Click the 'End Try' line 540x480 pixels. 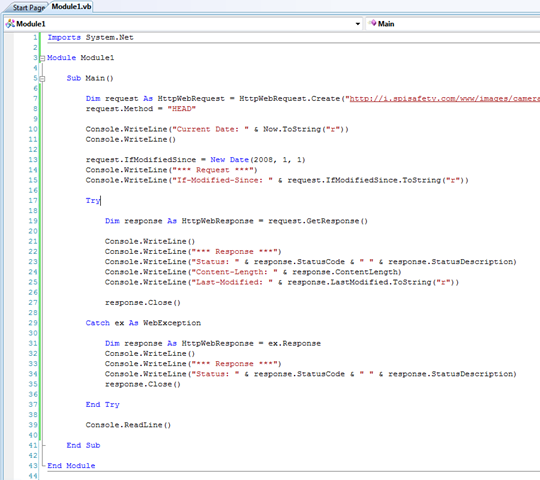click(102, 404)
